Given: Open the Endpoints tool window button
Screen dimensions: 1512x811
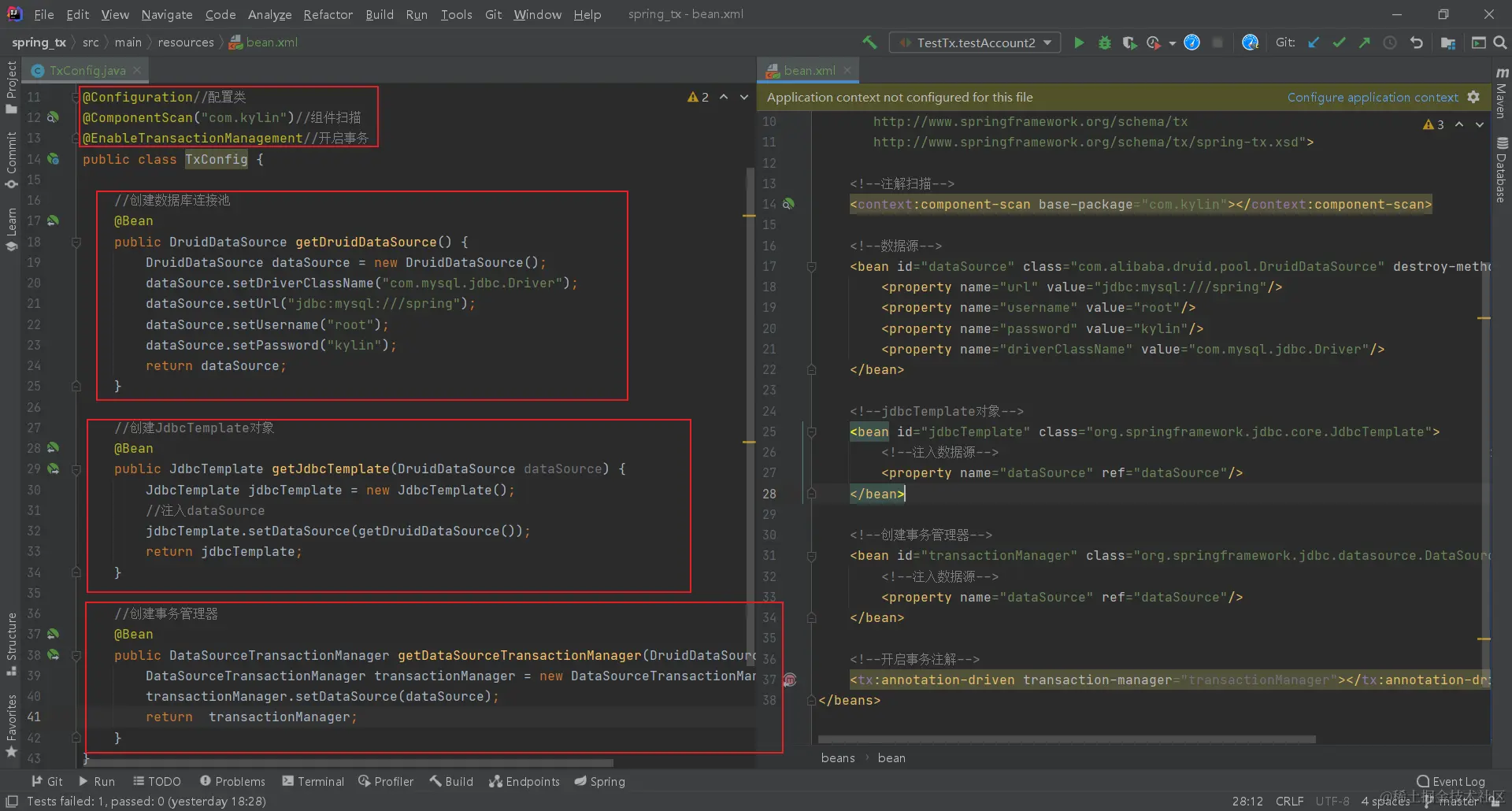Looking at the screenshot, I should (x=524, y=781).
